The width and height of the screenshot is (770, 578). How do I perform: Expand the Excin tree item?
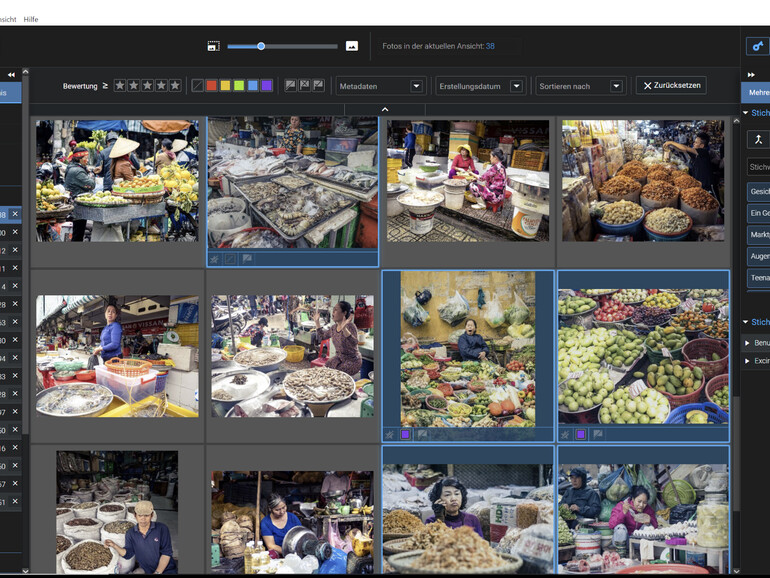(747, 361)
